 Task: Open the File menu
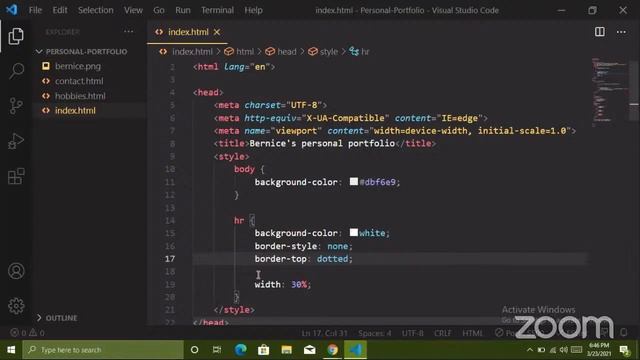tap(35, 10)
